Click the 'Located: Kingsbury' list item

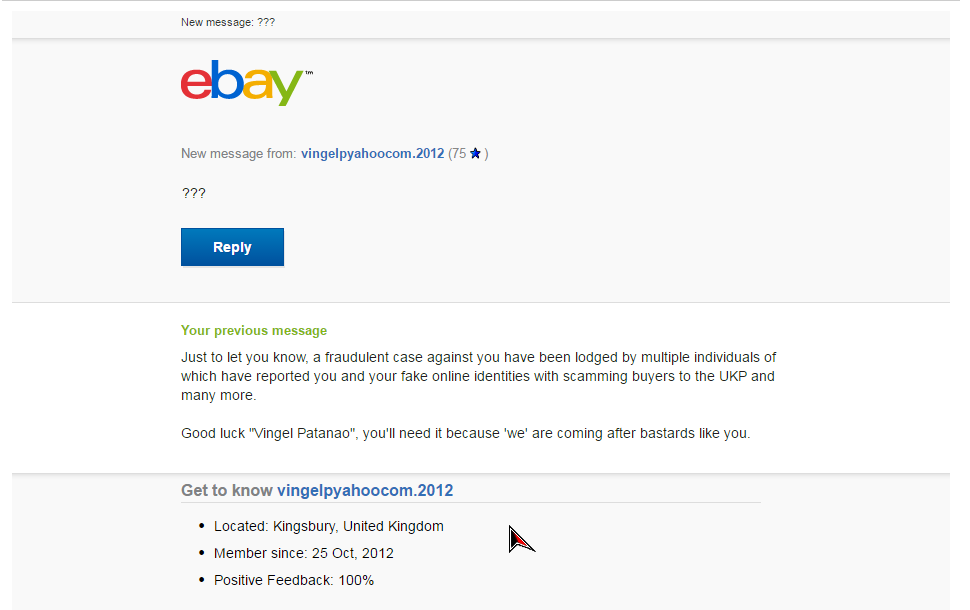point(328,526)
